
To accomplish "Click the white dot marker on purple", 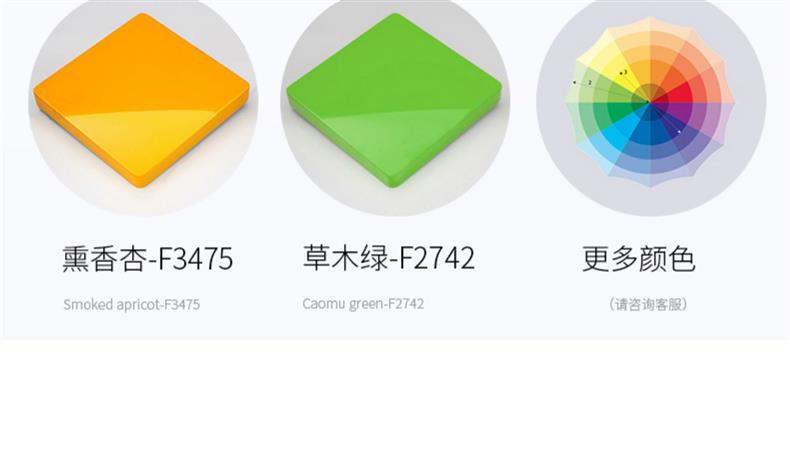I will pyautogui.click(x=679, y=132).
